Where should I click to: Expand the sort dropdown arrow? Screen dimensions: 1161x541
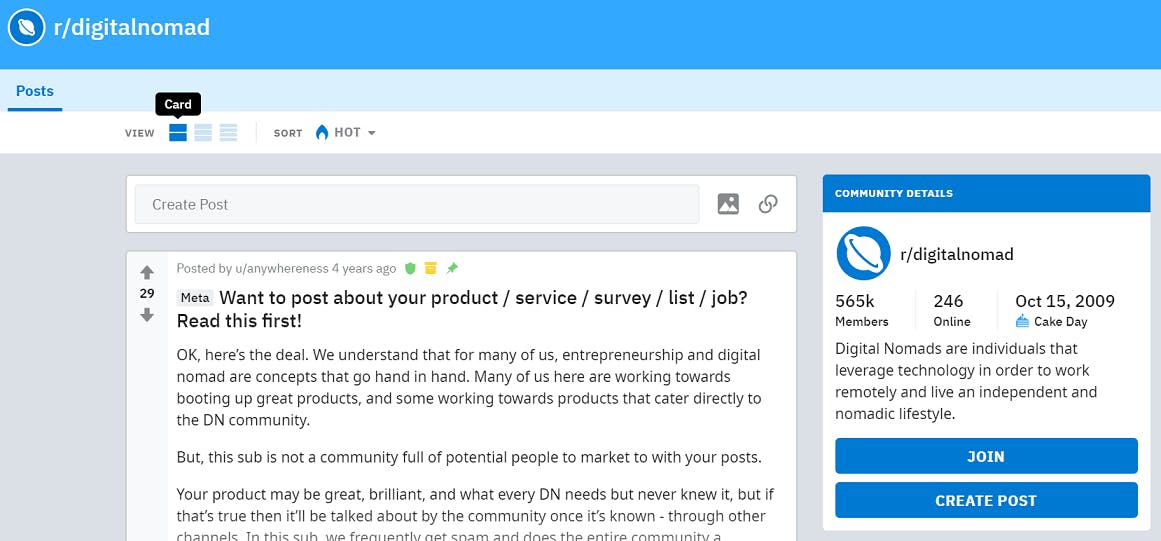click(x=372, y=133)
